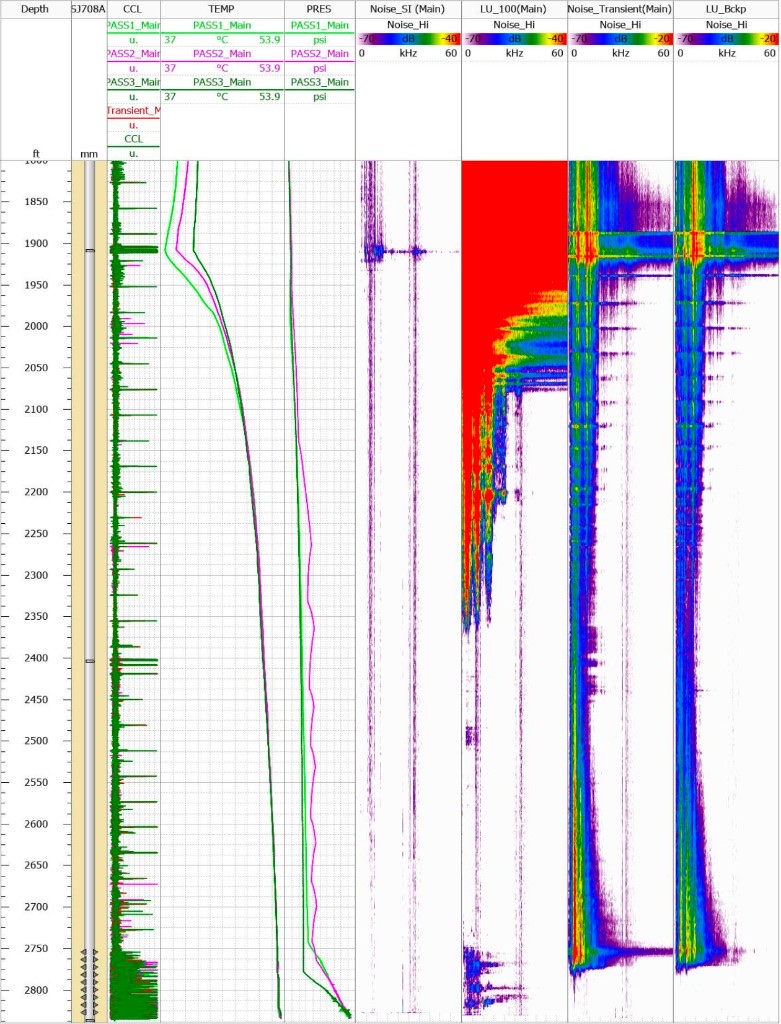This screenshot has height=1024, width=781.
Task: Select PASS3_Main curve label in CCL track
Action: pyautogui.click(x=133, y=82)
